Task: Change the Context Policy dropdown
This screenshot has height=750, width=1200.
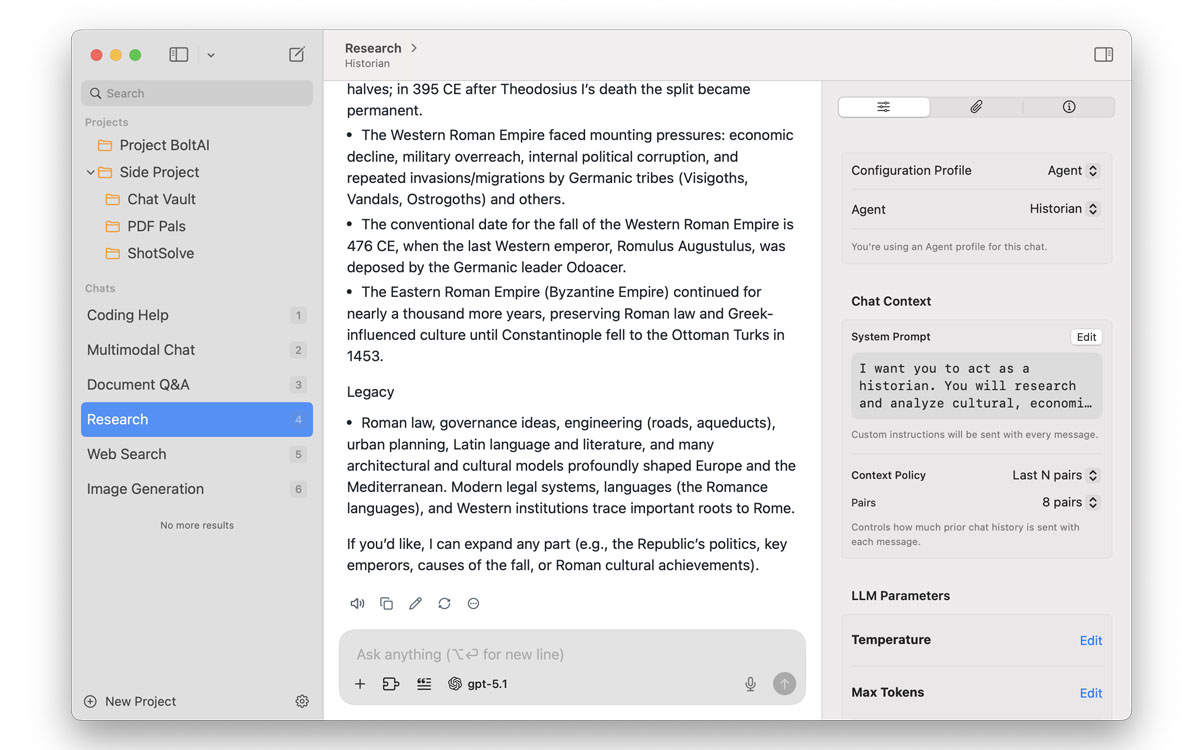Action: tap(1055, 476)
